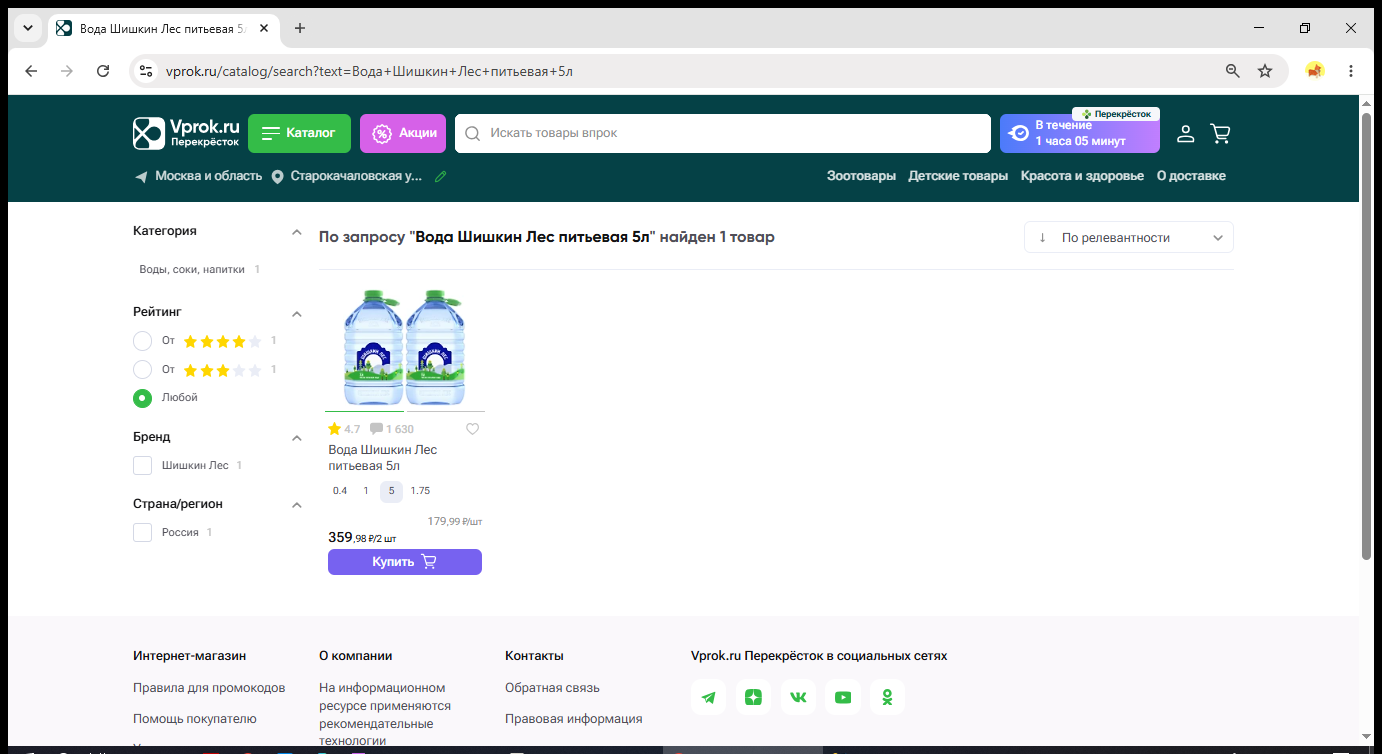Collapse the Бренд filter section

(296, 438)
